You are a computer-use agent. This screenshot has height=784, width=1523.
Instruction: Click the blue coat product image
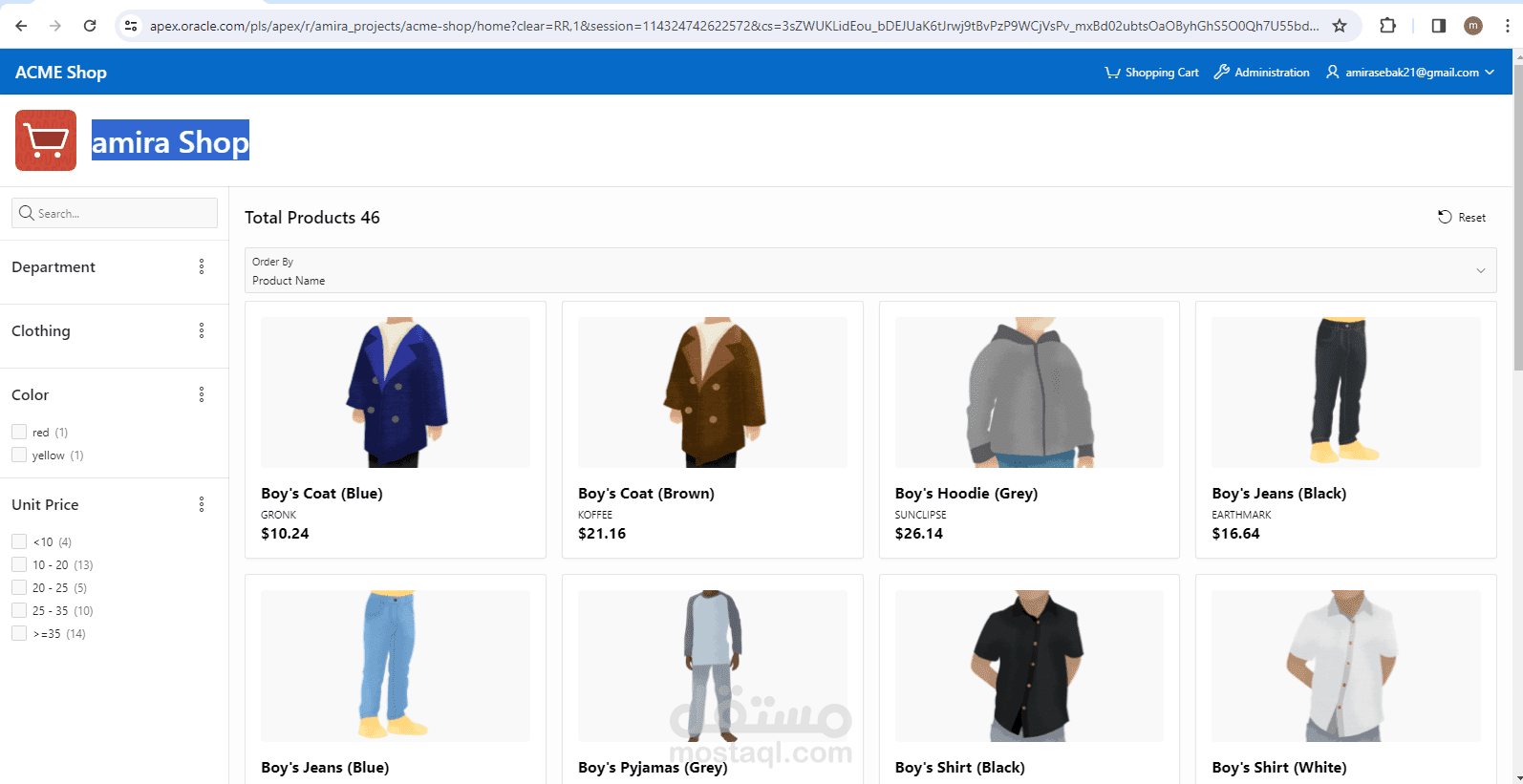click(x=396, y=392)
